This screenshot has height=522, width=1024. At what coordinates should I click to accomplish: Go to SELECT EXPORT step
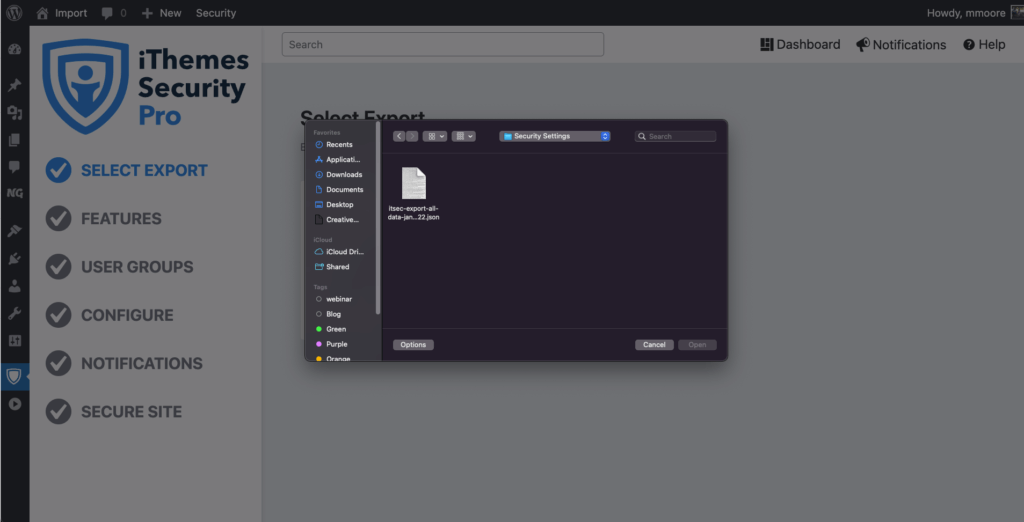point(127,171)
